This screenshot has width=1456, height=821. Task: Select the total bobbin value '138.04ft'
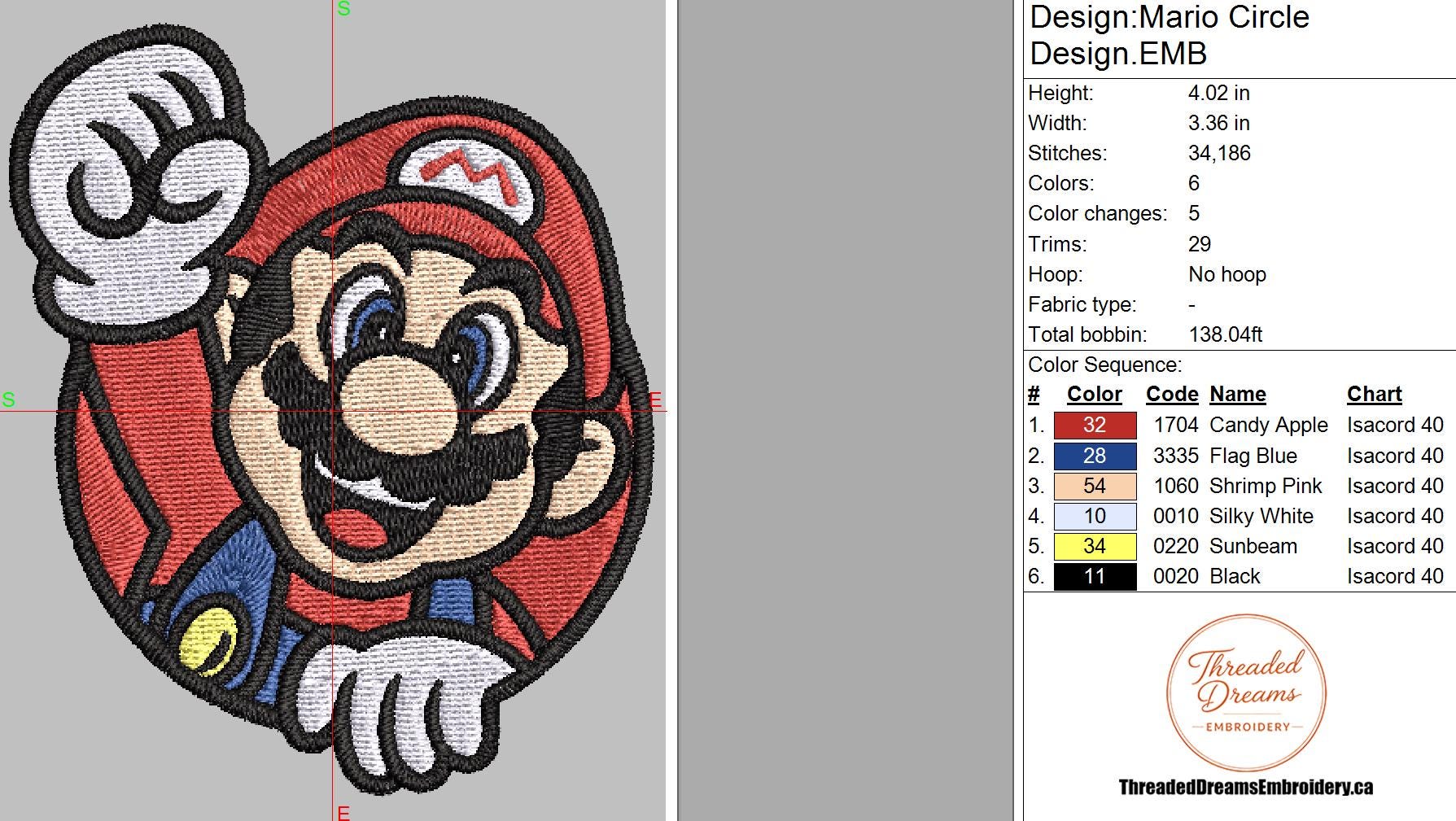(x=1225, y=334)
